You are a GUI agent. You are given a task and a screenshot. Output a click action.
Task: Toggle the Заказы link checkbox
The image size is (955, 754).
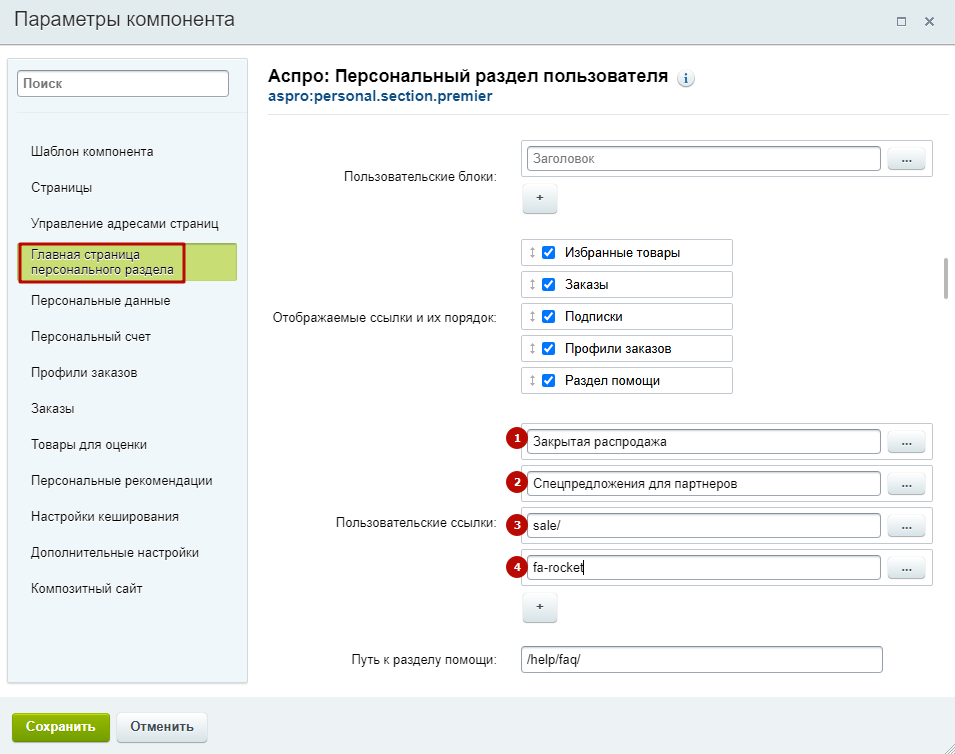tap(549, 284)
